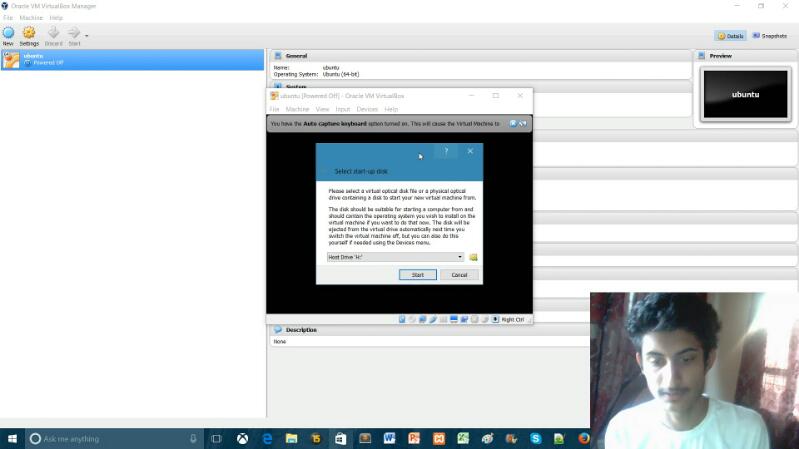Viewport: 799px width, 449px height.
Task: Open File Explorer from taskbar
Action: [x=291, y=439]
